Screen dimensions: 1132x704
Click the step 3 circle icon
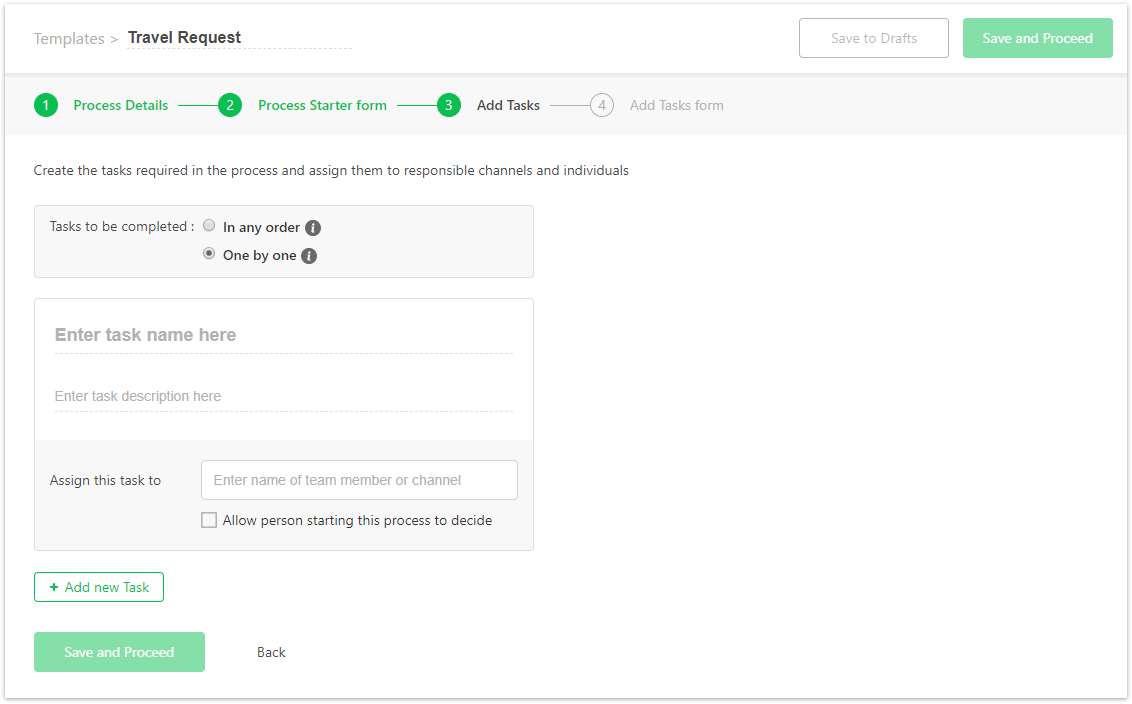coord(449,105)
